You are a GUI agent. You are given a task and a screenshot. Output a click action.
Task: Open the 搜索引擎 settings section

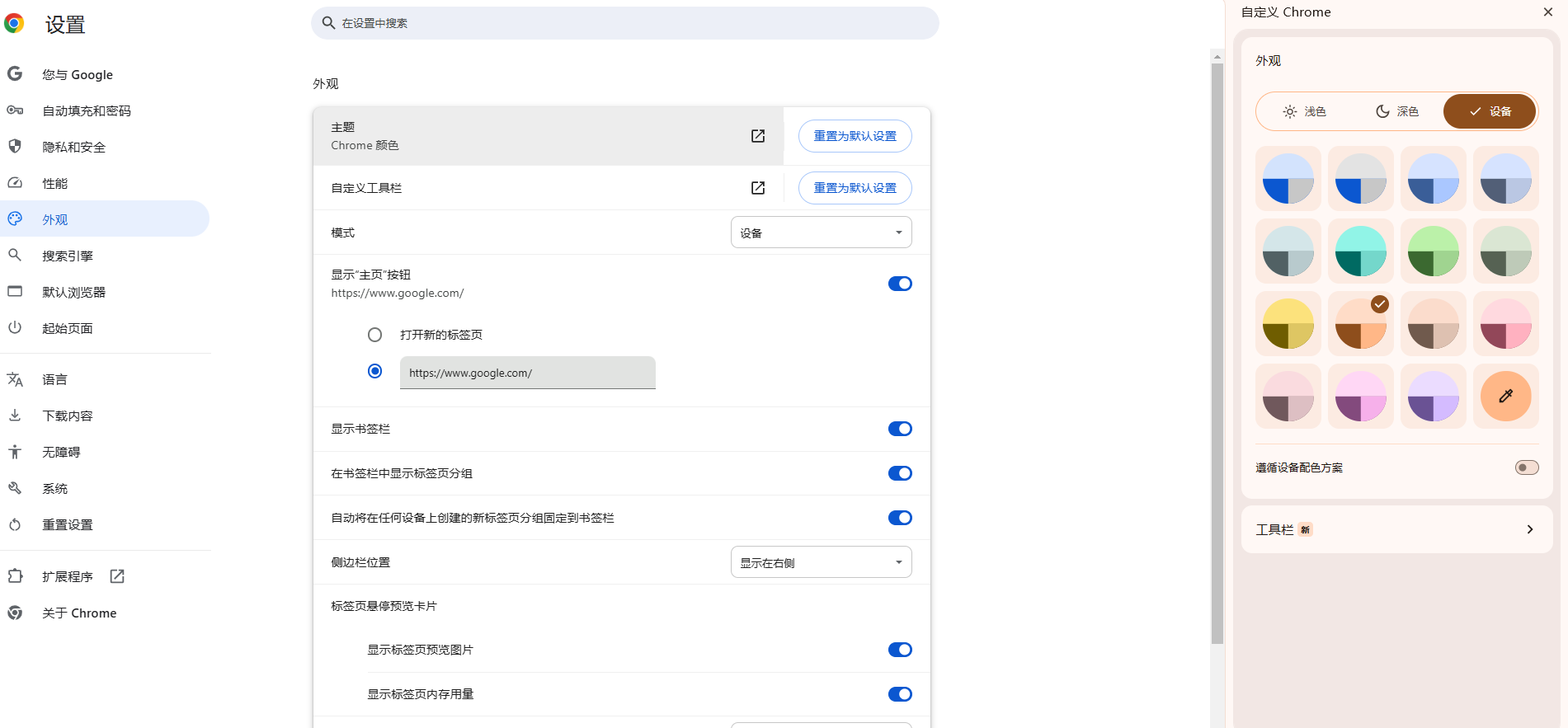tap(106, 256)
